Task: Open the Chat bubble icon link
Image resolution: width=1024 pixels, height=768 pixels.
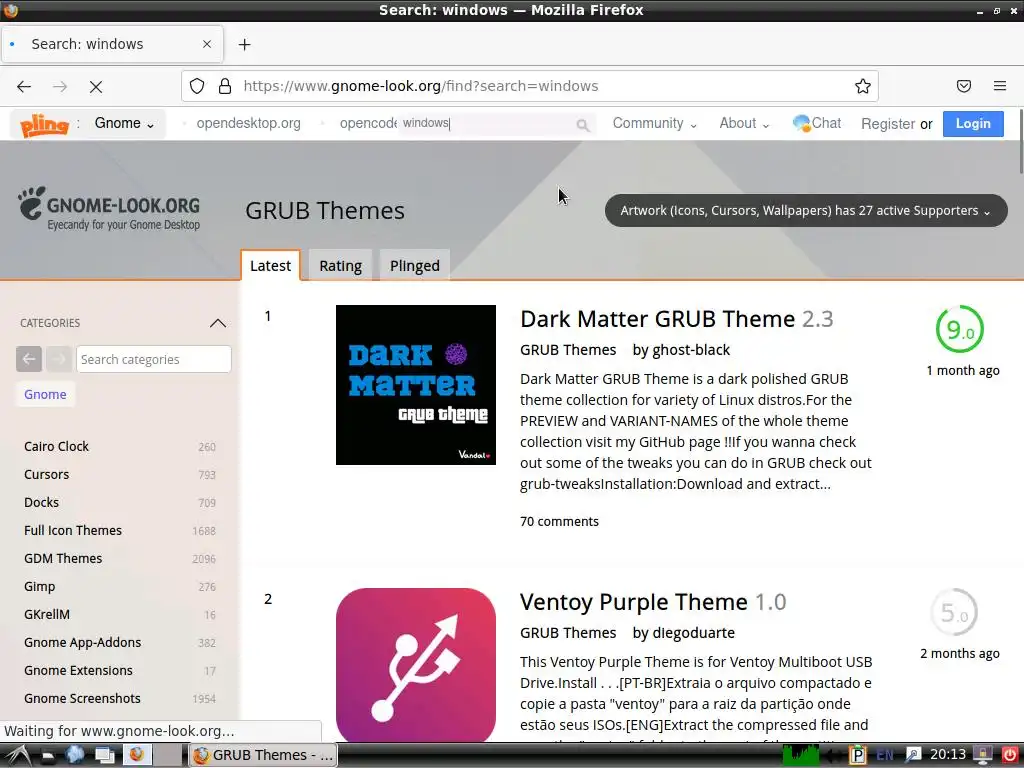Action: click(817, 123)
